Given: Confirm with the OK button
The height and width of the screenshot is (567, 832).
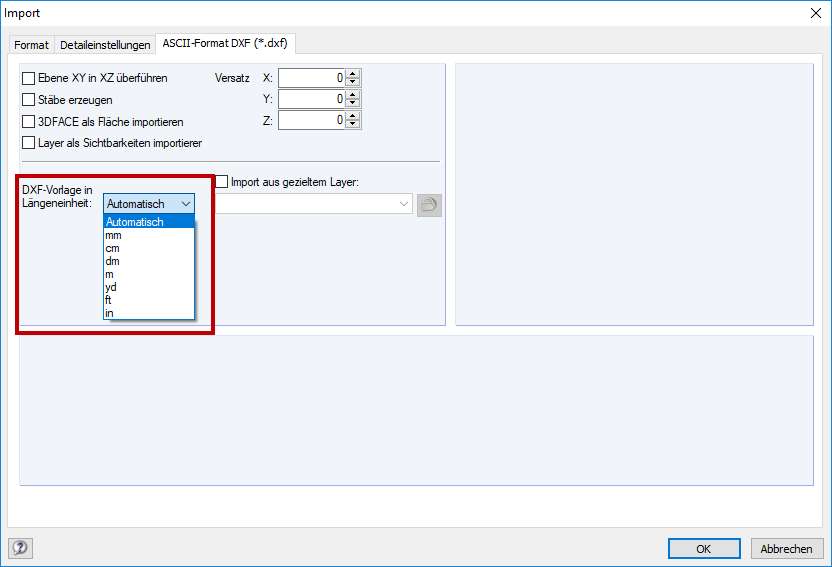Looking at the screenshot, I should (704, 549).
